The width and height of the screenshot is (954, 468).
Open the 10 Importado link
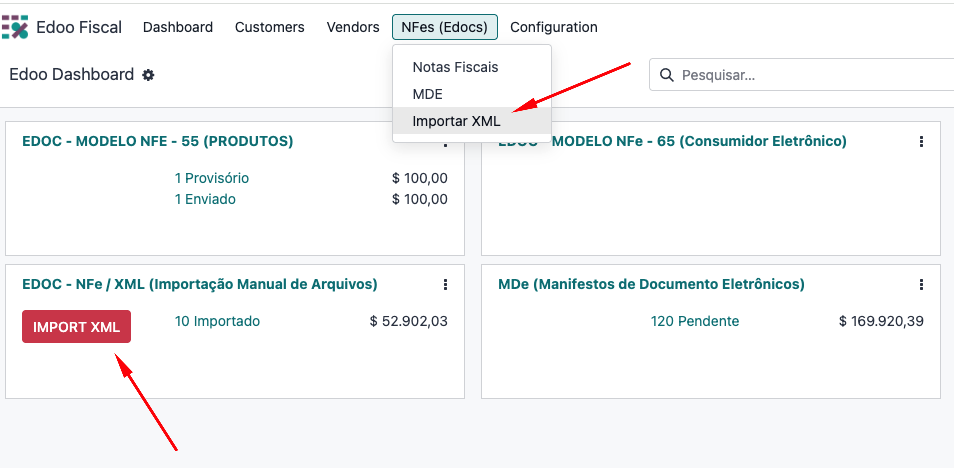click(x=217, y=321)
